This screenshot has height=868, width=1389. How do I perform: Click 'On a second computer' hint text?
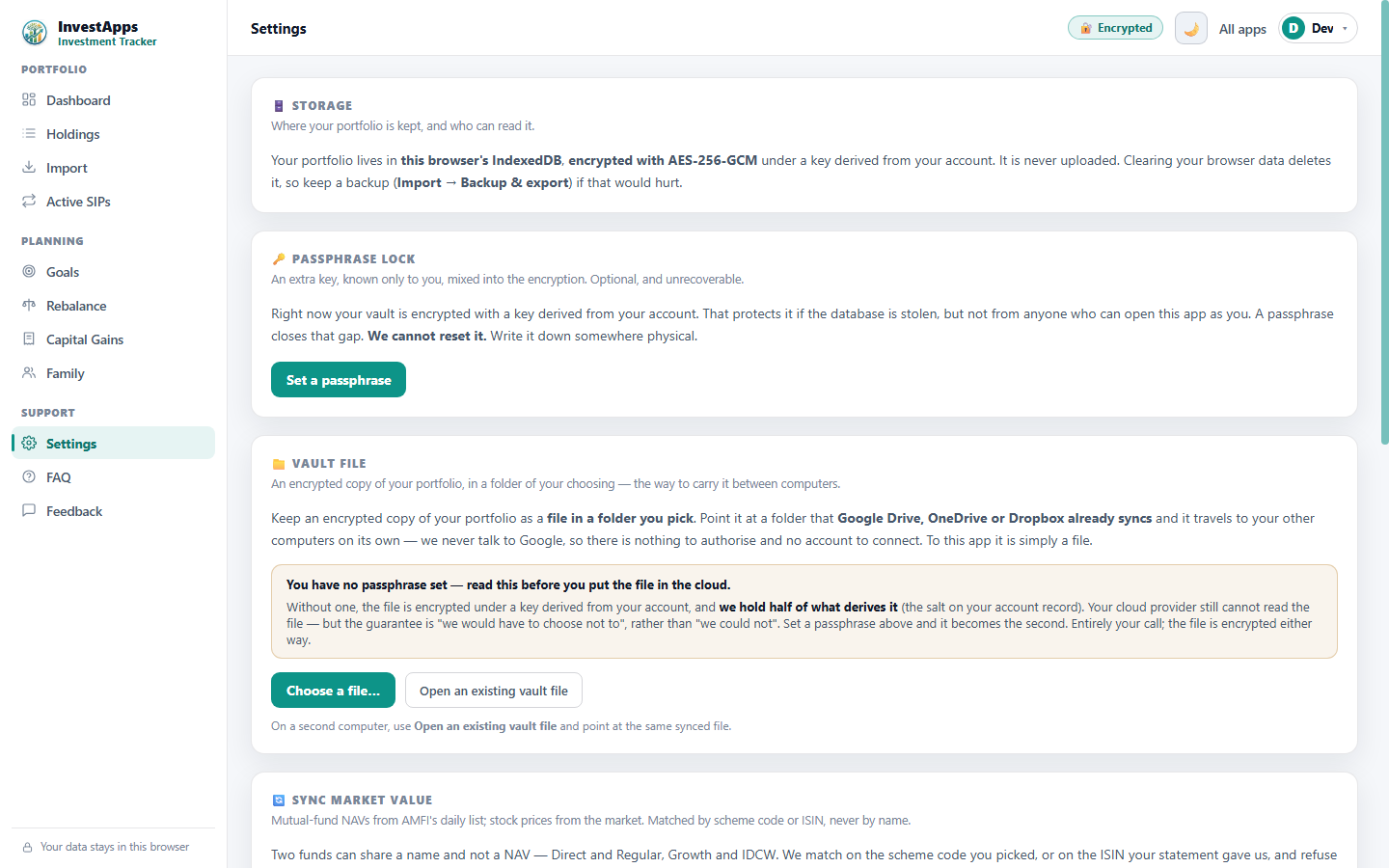501,726
